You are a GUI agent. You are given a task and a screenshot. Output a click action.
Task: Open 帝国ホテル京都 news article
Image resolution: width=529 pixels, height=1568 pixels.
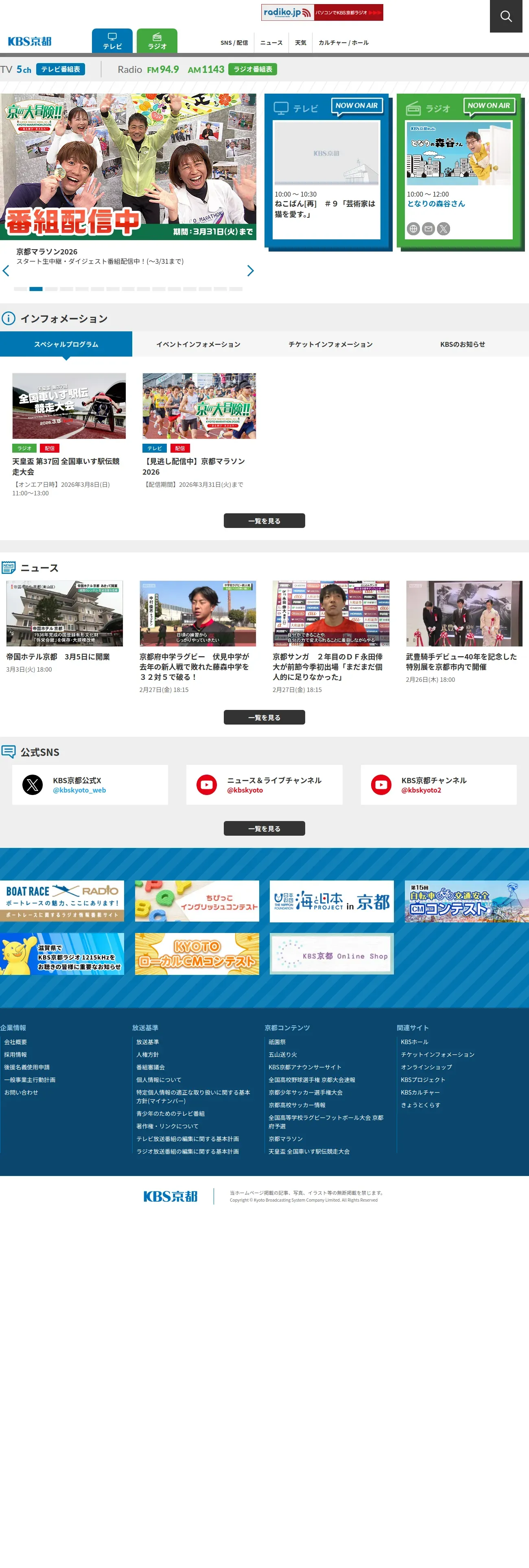pos(65,627)
